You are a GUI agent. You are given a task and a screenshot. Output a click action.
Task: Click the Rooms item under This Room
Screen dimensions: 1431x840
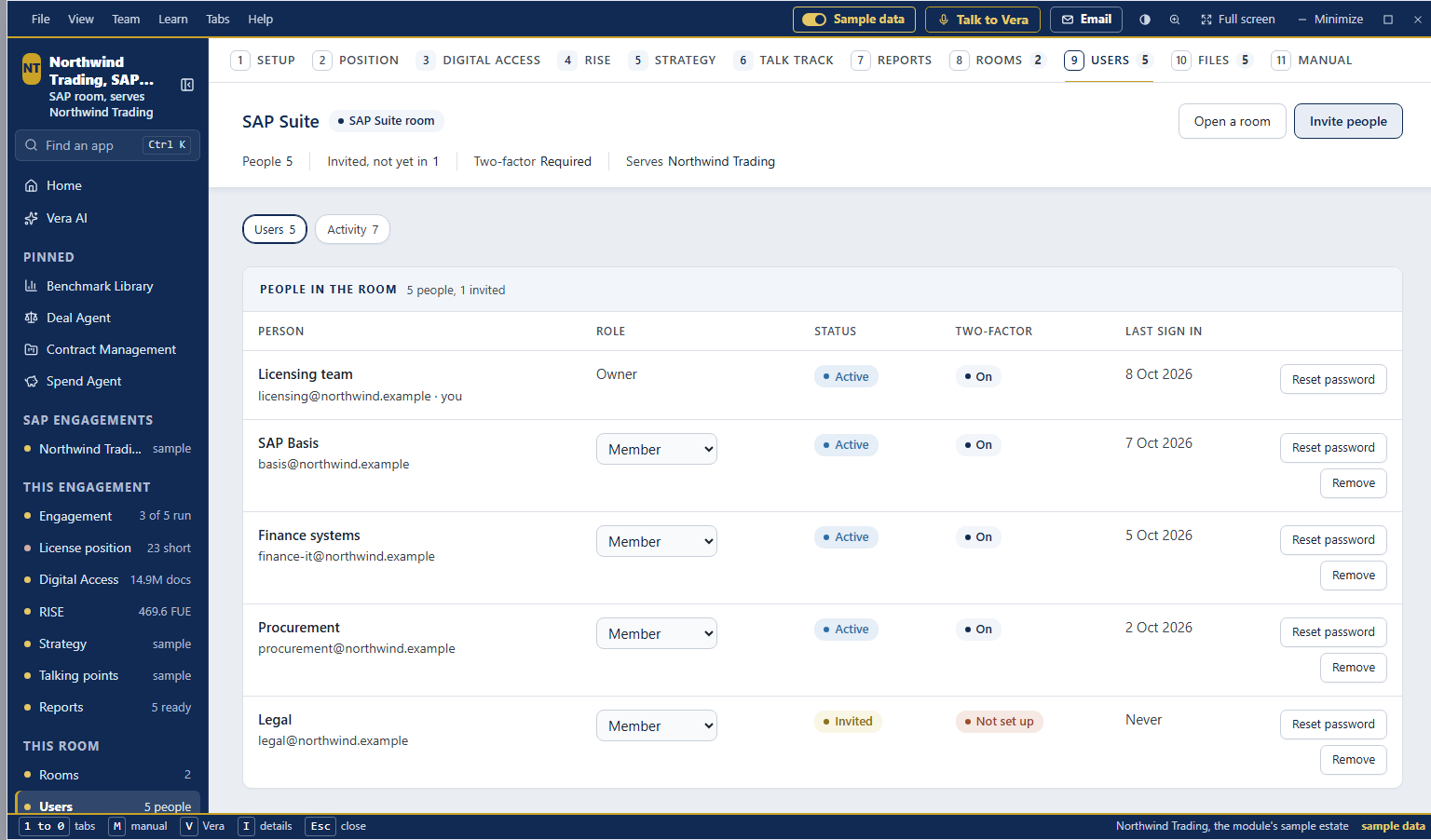click(x=108, y=775)
